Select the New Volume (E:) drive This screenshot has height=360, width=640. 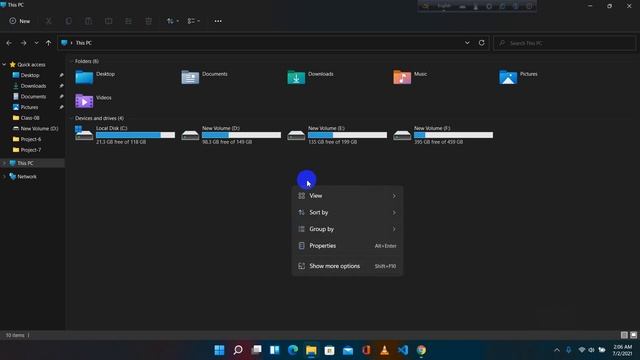coord(337,135)
